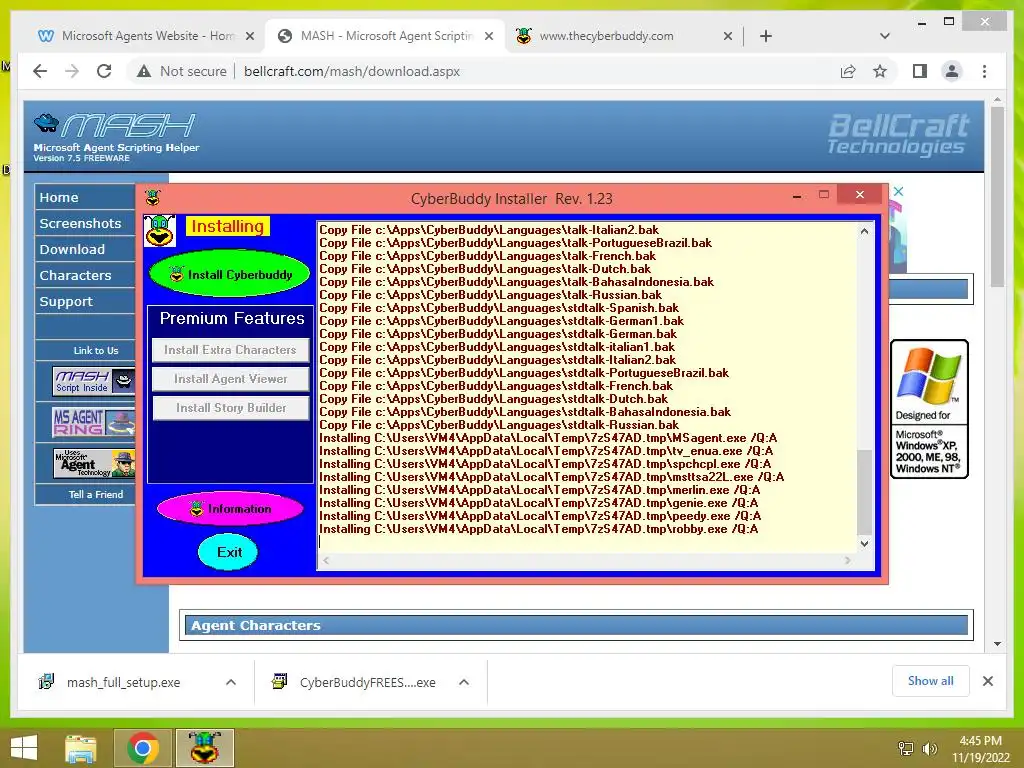Image resolution: width=1024 pixels, height=768 pixels.
Task: Open Support in MASH site menu
Action: [85, 302]
